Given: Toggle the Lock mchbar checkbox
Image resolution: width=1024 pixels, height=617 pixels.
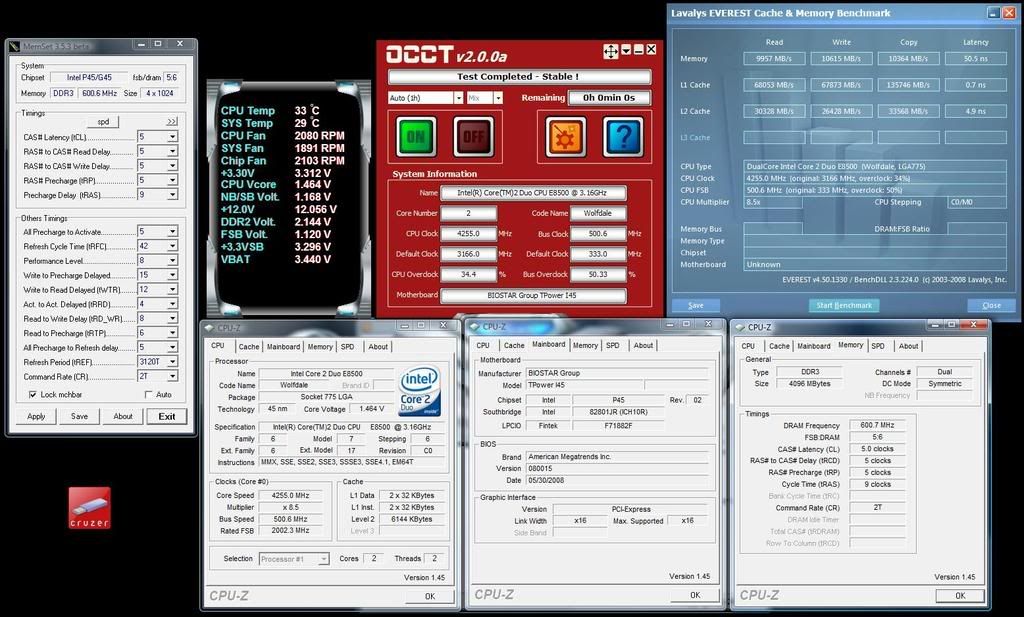Looking at the screenshot, I should 33,394.
